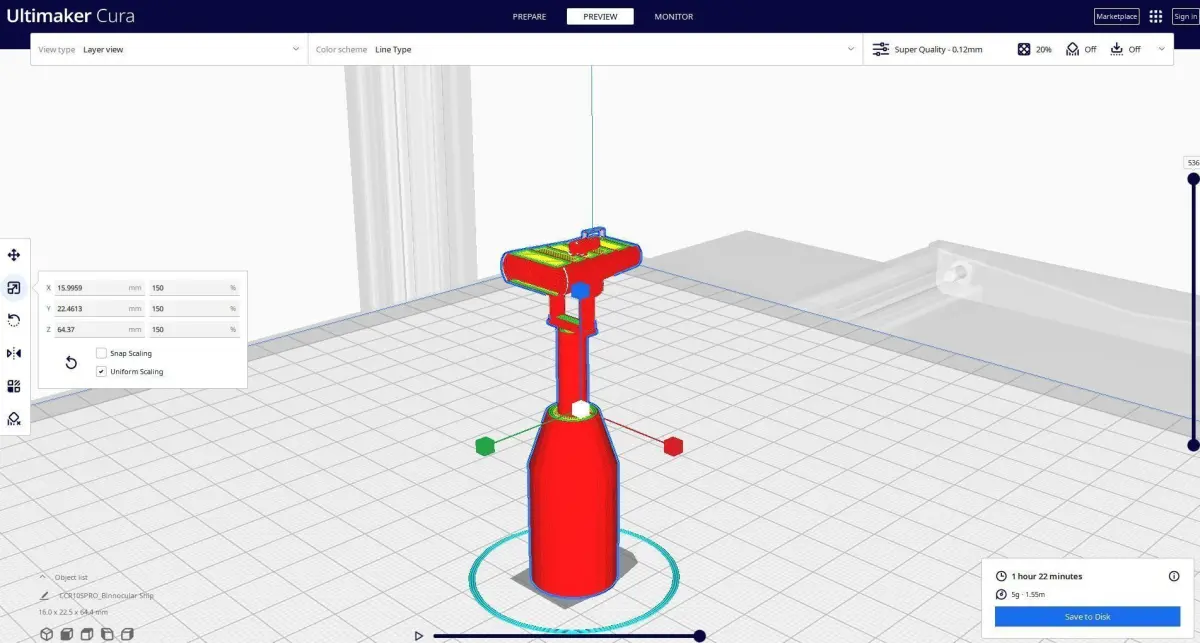
Task: Grab the top layer slider handle
Action: (x=1193, y=179)
